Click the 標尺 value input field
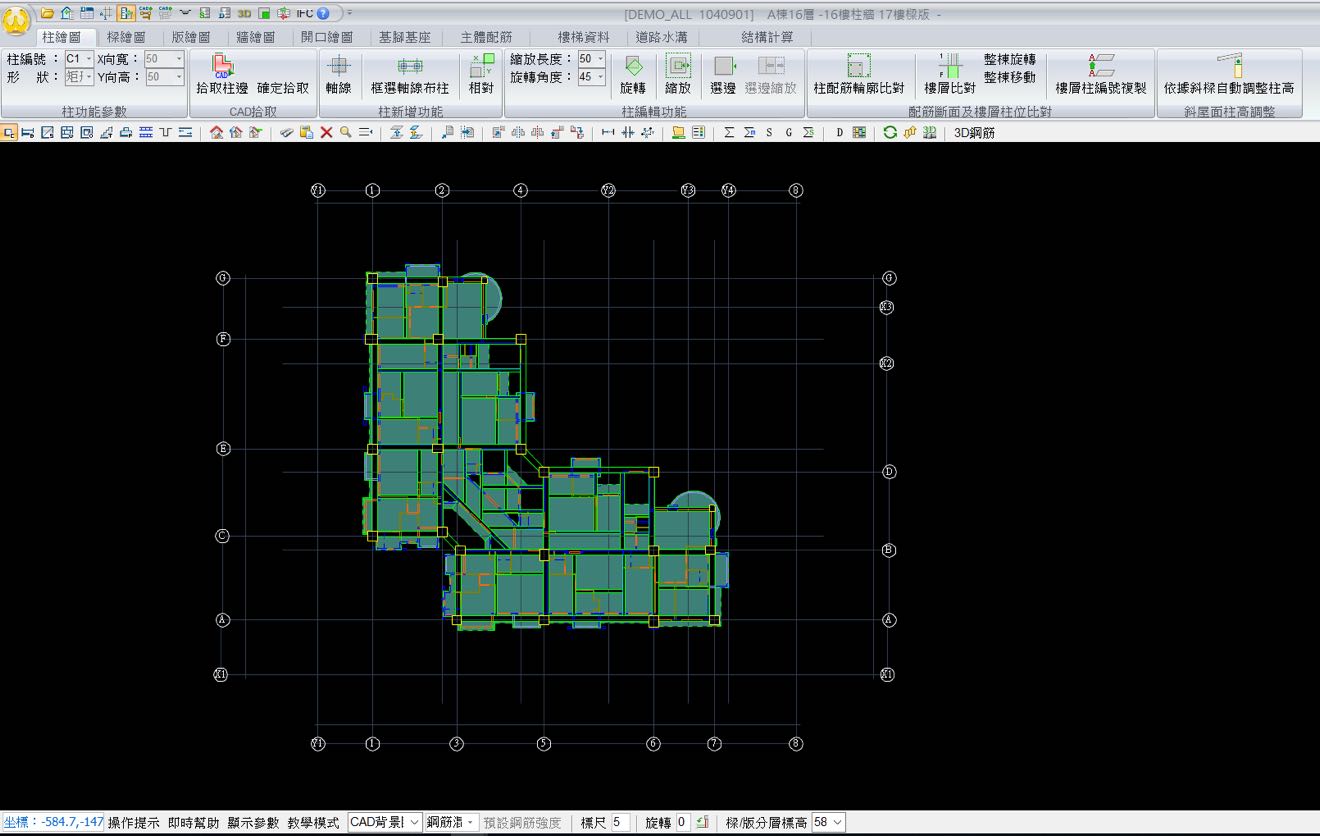This screenshot has height=836, width=1320. coord(620,823)
